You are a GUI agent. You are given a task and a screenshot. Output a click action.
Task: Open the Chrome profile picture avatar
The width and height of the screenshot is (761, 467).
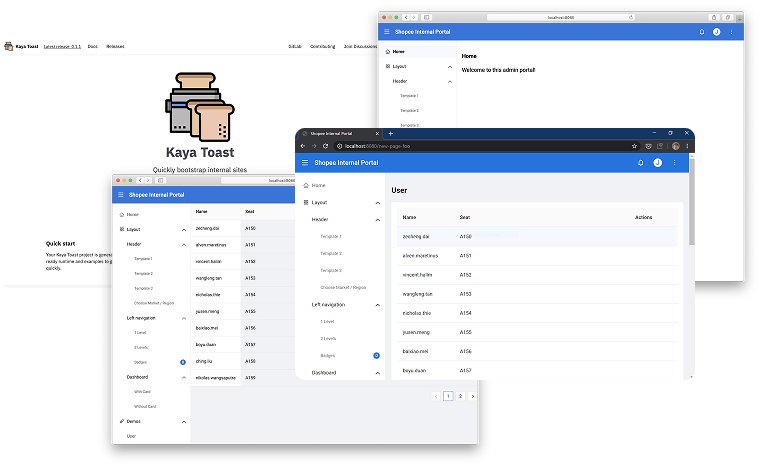(x=676, y=146)
